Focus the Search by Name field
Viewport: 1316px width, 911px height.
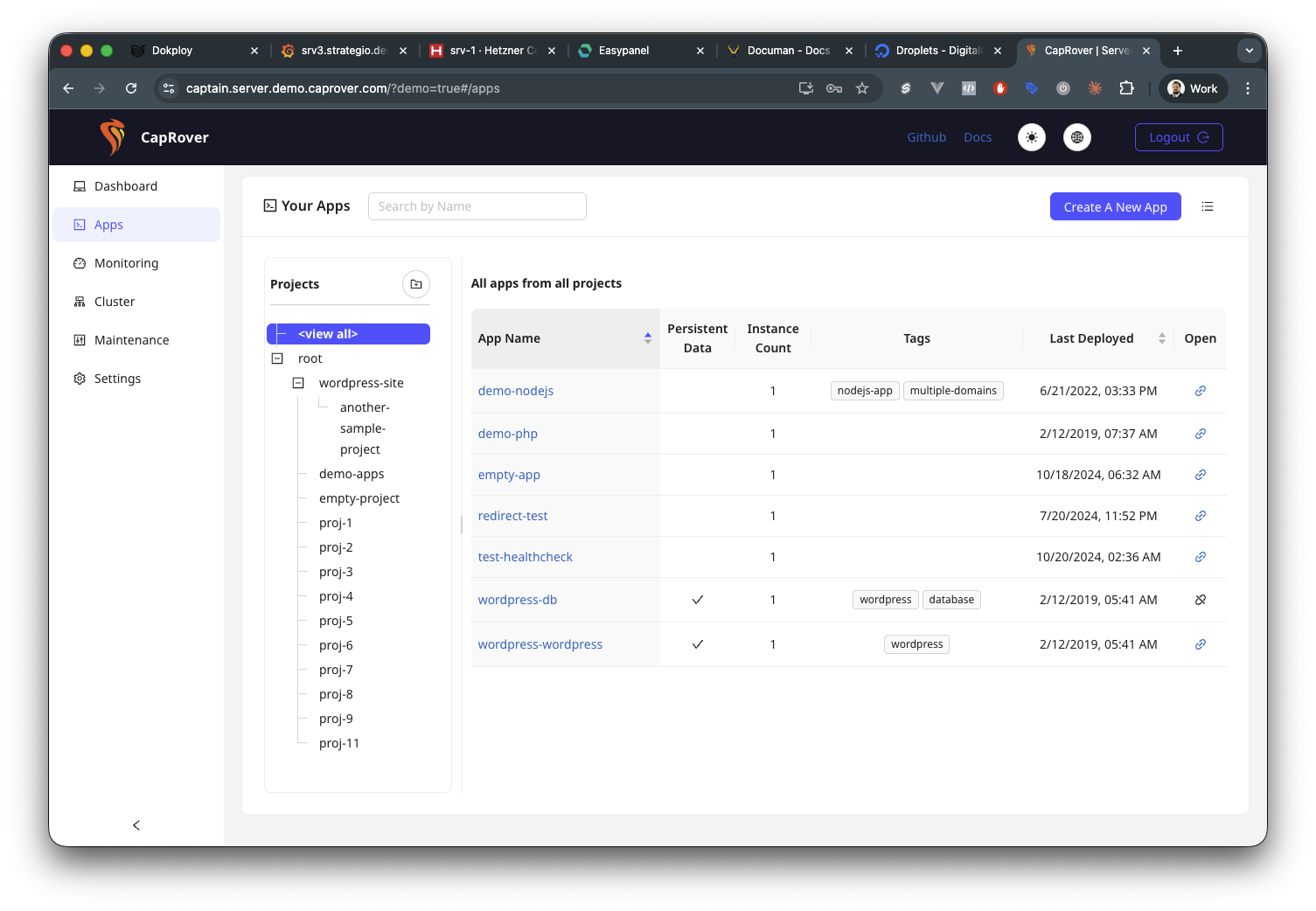click(477, 206)
